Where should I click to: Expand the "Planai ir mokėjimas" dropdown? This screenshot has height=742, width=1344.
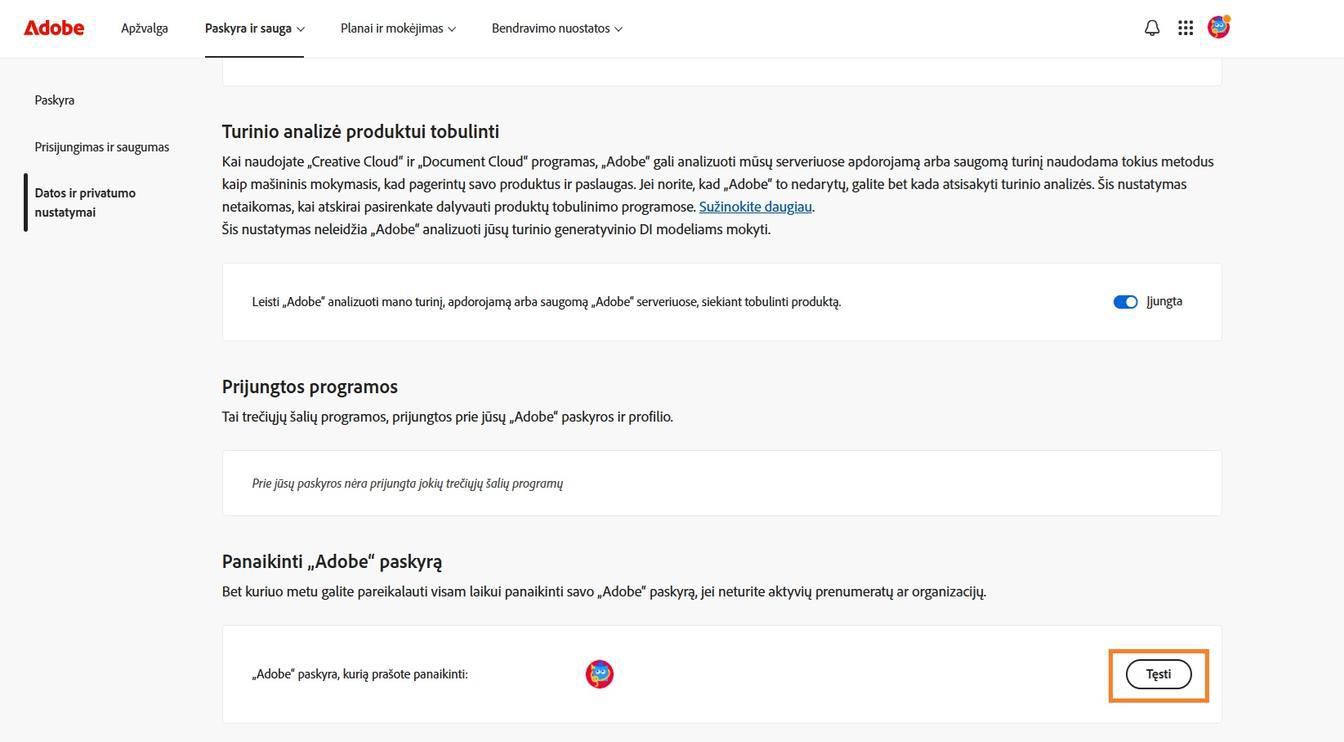click(397, 28)
